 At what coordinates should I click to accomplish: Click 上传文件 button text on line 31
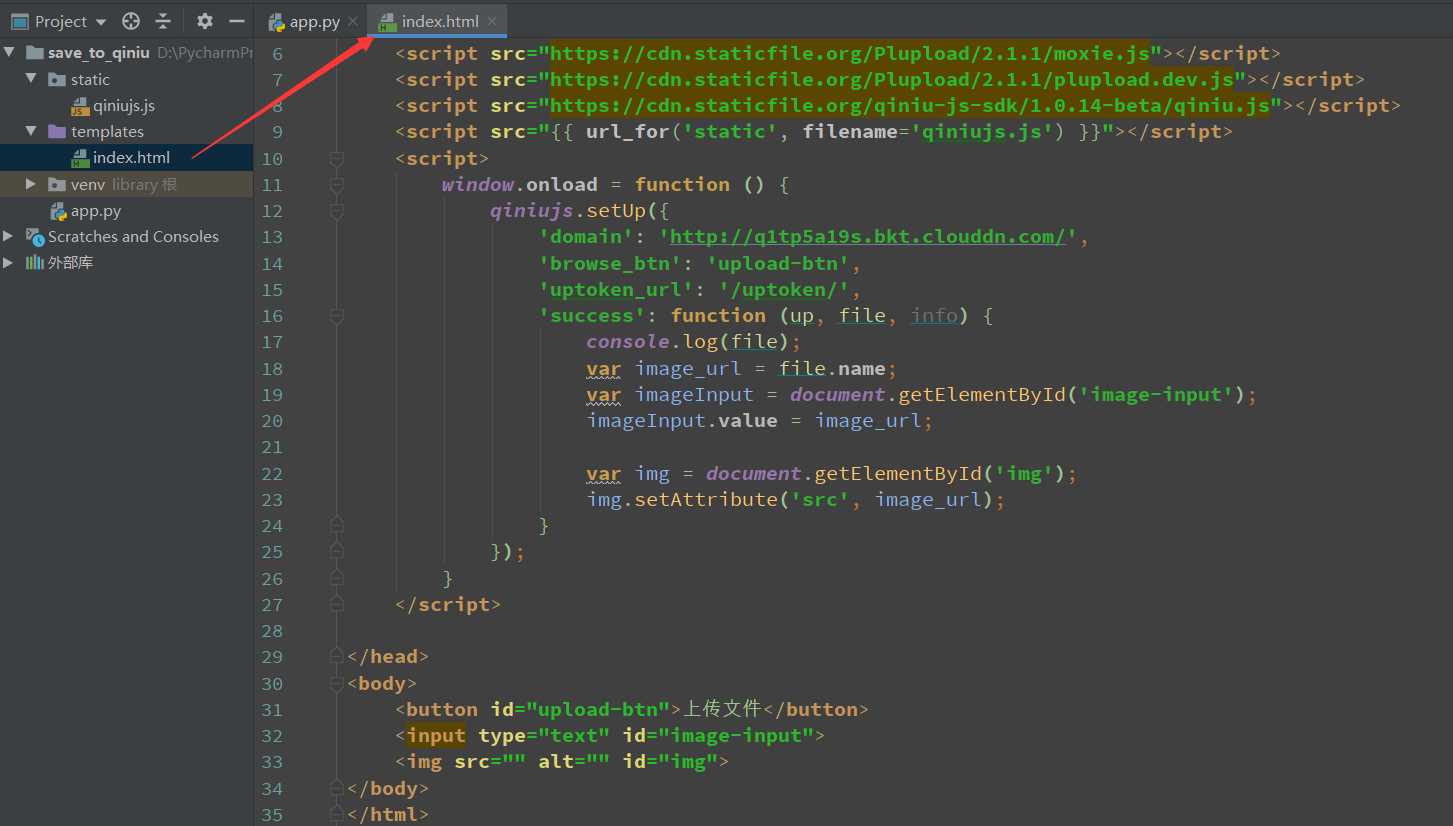pos(722,709)
